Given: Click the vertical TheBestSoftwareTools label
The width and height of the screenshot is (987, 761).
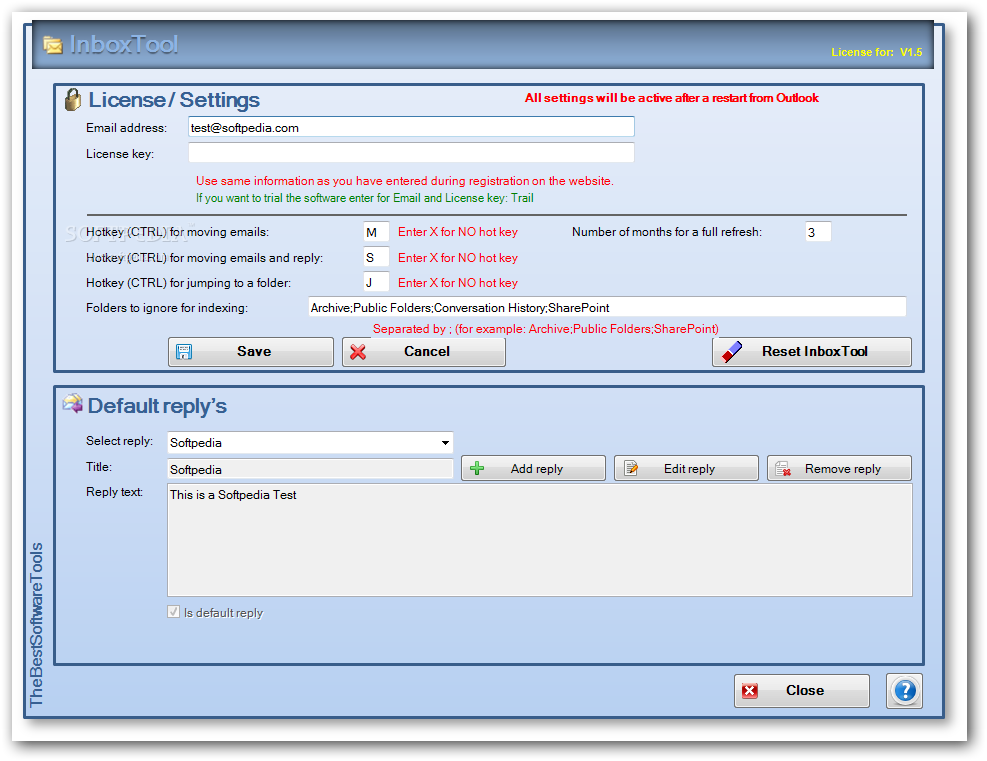Looking at the screenshot, I should click(37, 624).
